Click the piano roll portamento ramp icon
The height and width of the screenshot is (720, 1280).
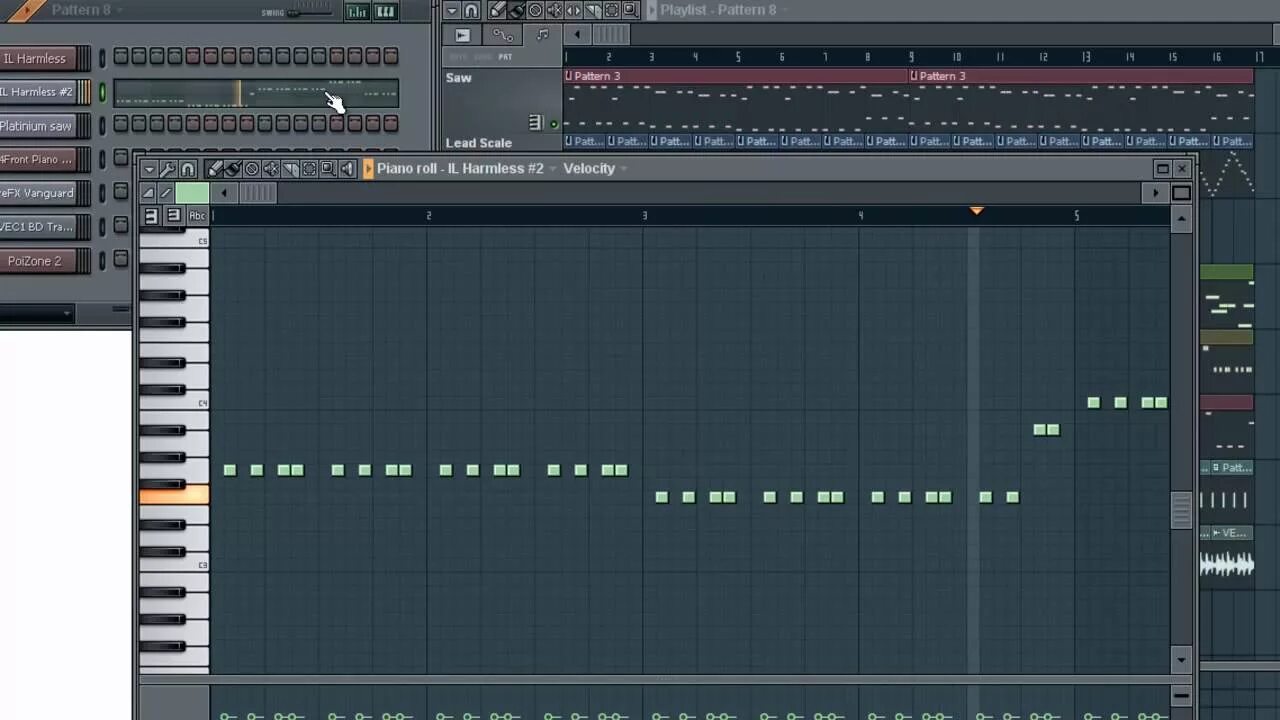pyautogui.click(x=148, y=193)
